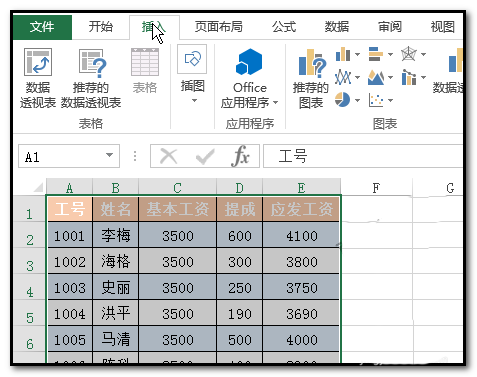
Task: Insert a column chart icon
Action: [x=343, y=54]
